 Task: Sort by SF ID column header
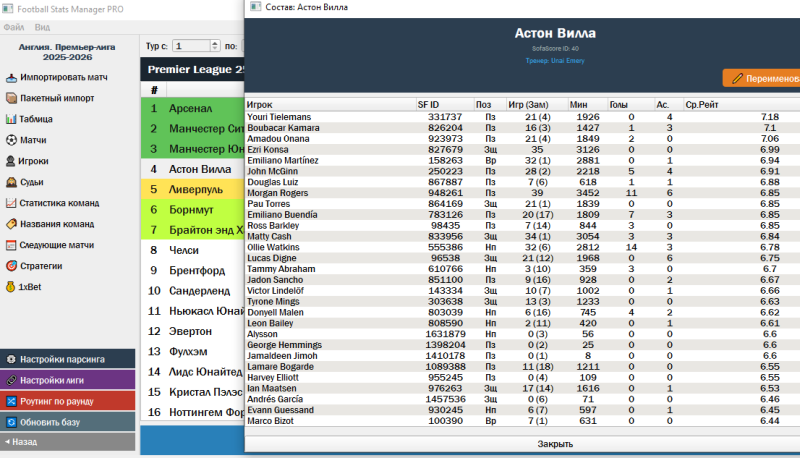pos(445,105)
